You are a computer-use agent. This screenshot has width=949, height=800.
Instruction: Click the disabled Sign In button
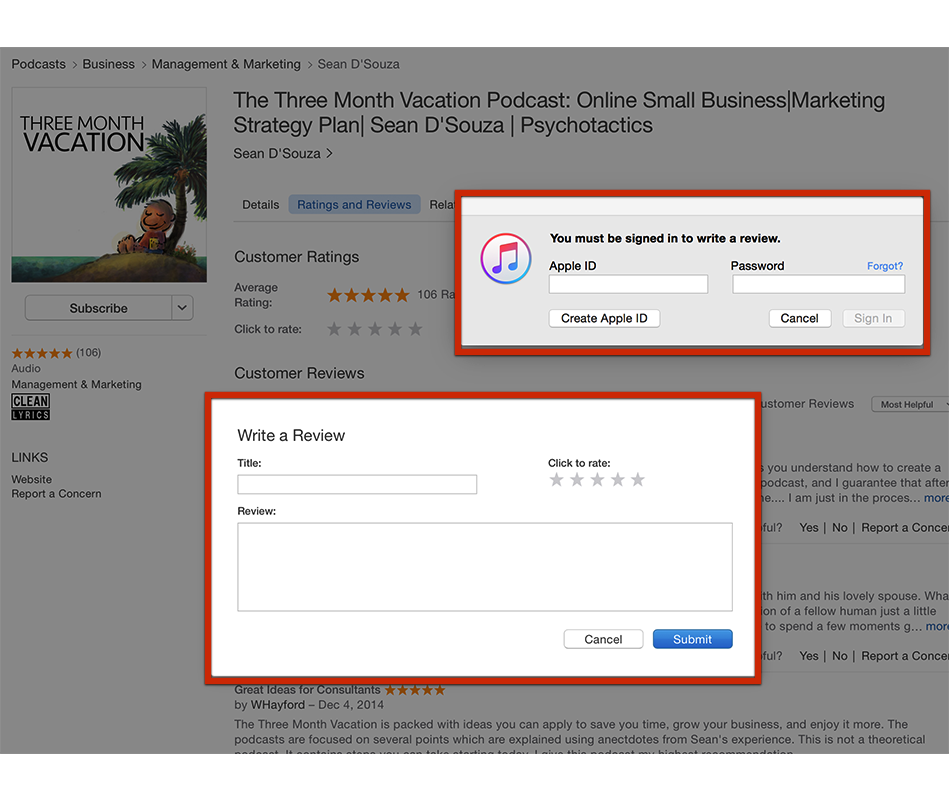[873, 318]
